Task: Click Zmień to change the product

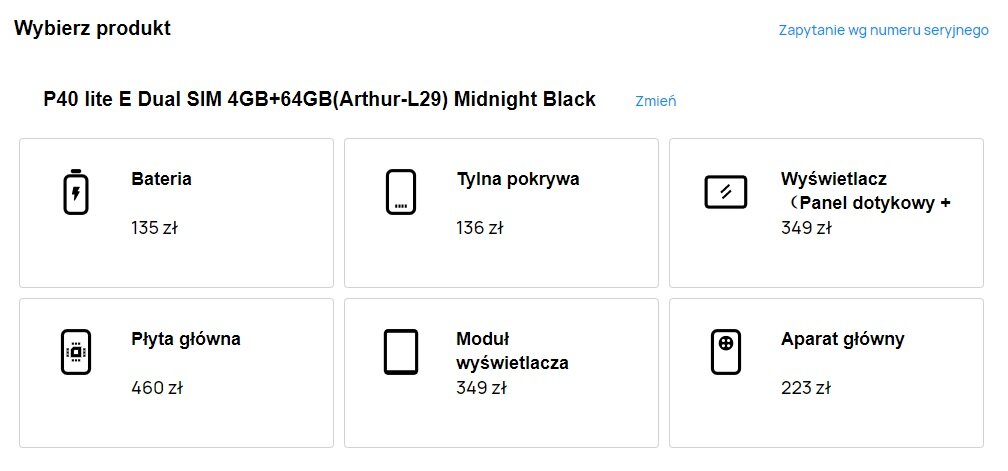Action: coord(656,101)
